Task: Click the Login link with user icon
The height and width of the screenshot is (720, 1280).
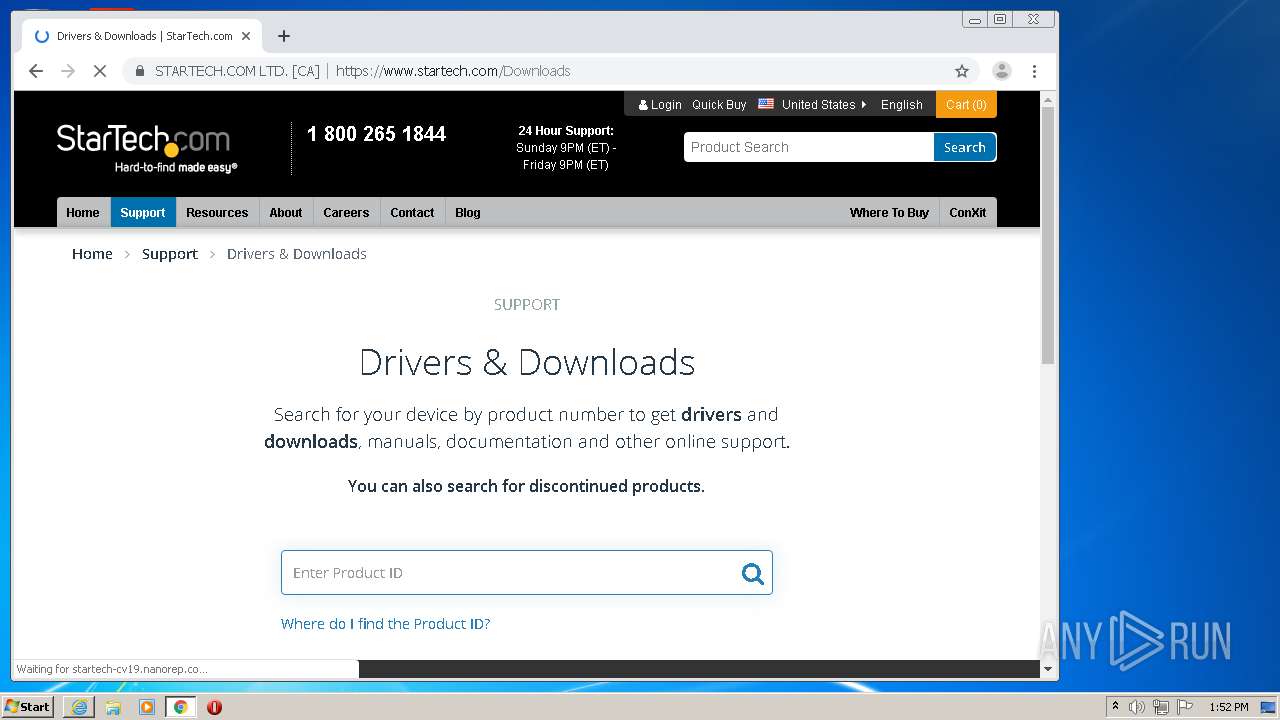Action: [x=660, y=105]
